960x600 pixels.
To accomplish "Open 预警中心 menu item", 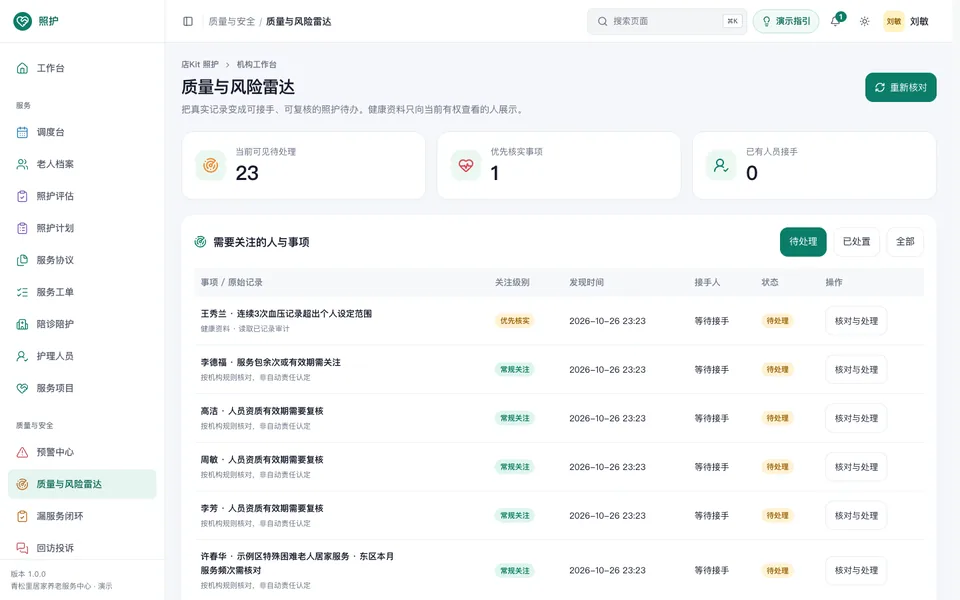I will (82, 452).
